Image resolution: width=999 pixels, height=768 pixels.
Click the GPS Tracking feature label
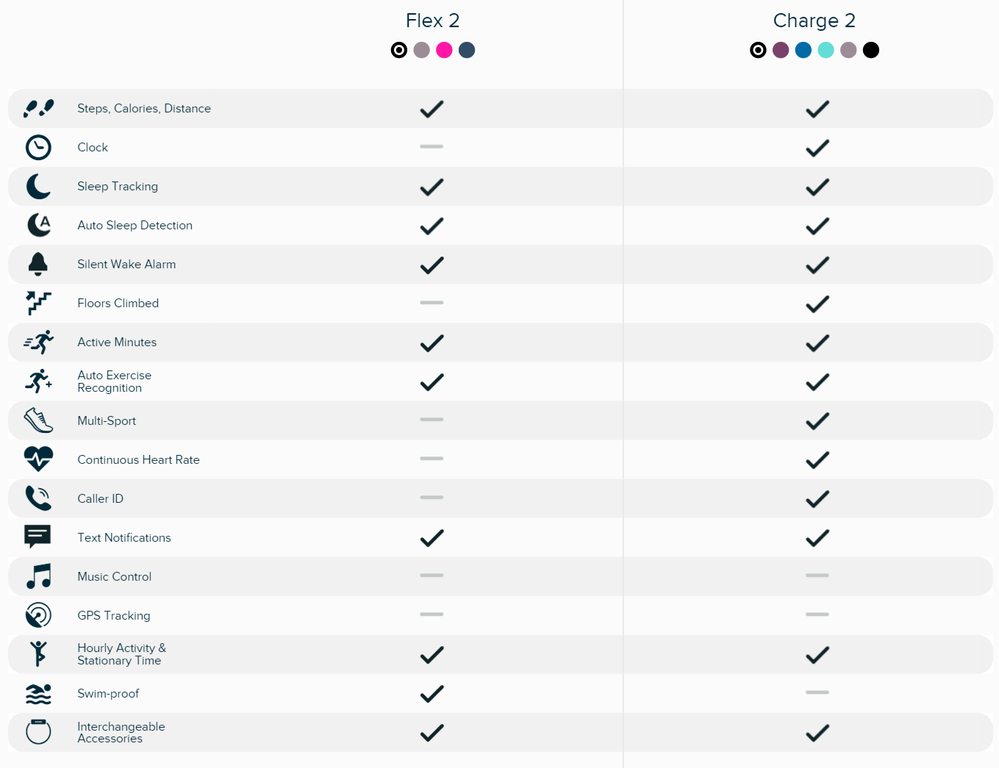pos(114,616)
